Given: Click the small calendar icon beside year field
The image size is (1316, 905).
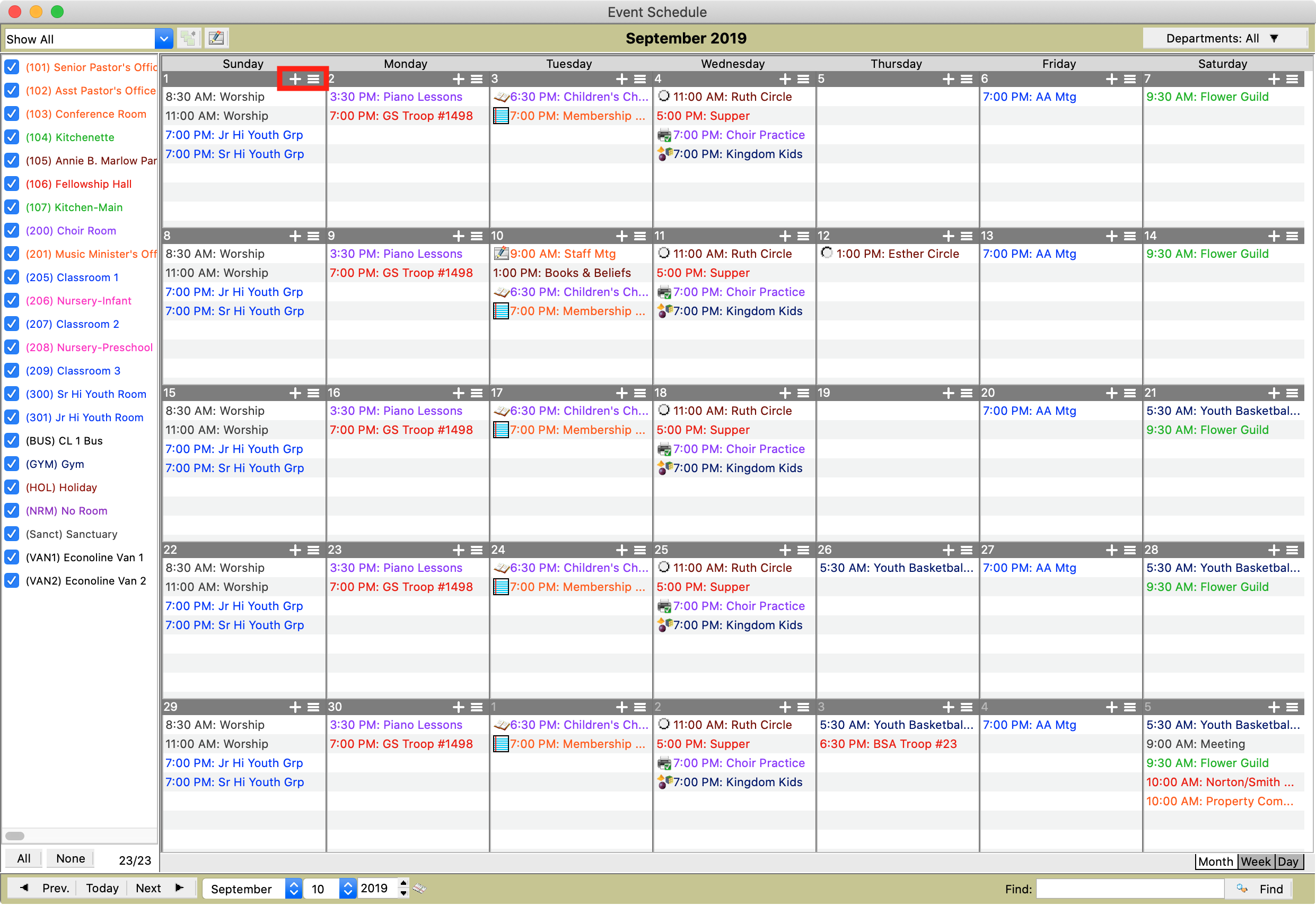Looking at the screenshot, I should point(419,888).
